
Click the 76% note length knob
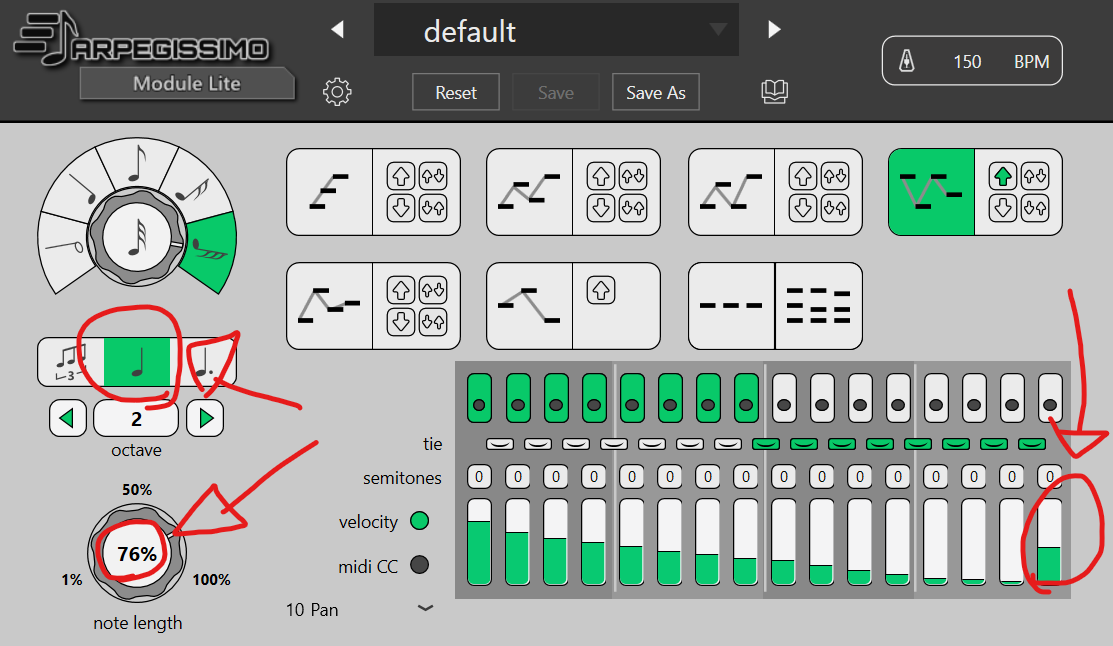pos(136,553)
